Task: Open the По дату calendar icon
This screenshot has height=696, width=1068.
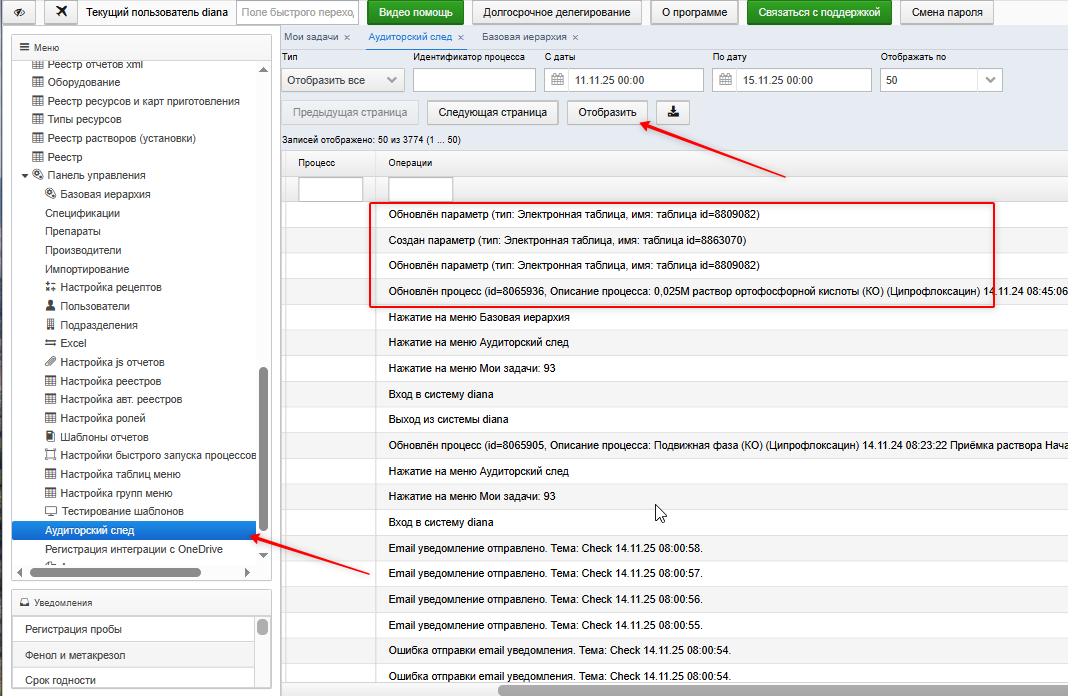Action: 725,80
